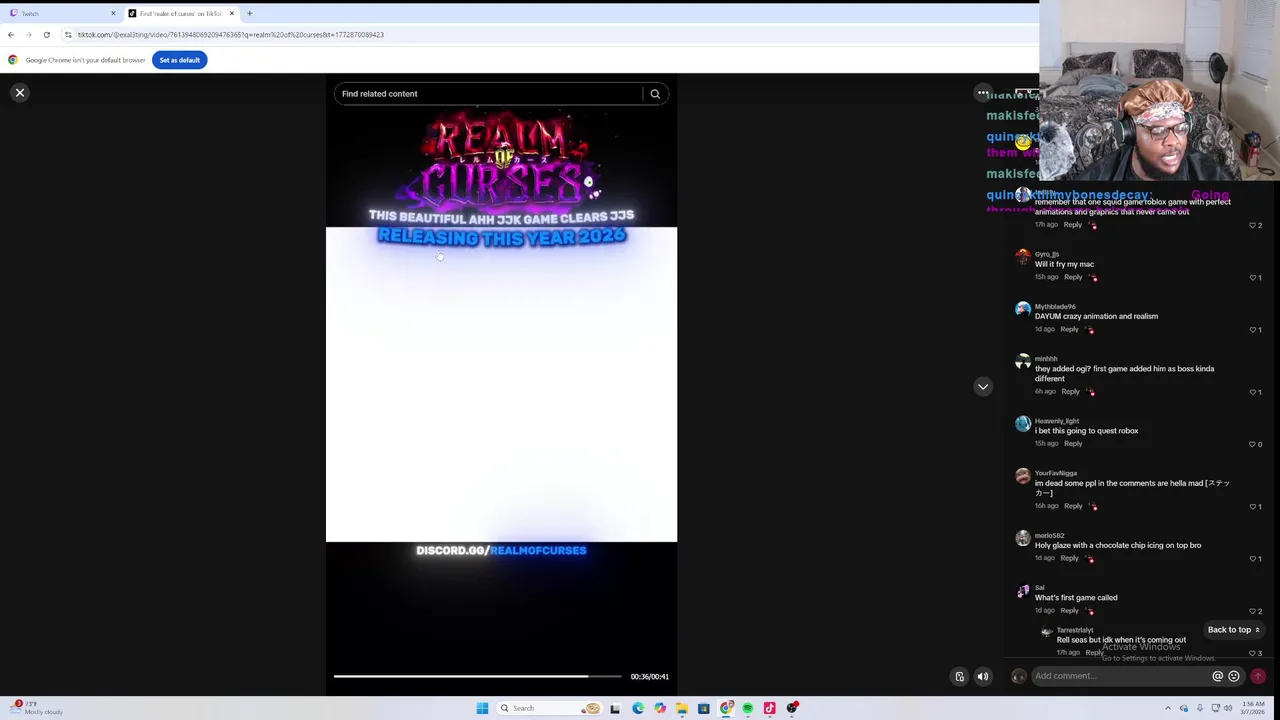The height and width of the screenshot is (720, 1280).
Task: Open Google Chrome from the taskbar
Action: click(726, 708)
